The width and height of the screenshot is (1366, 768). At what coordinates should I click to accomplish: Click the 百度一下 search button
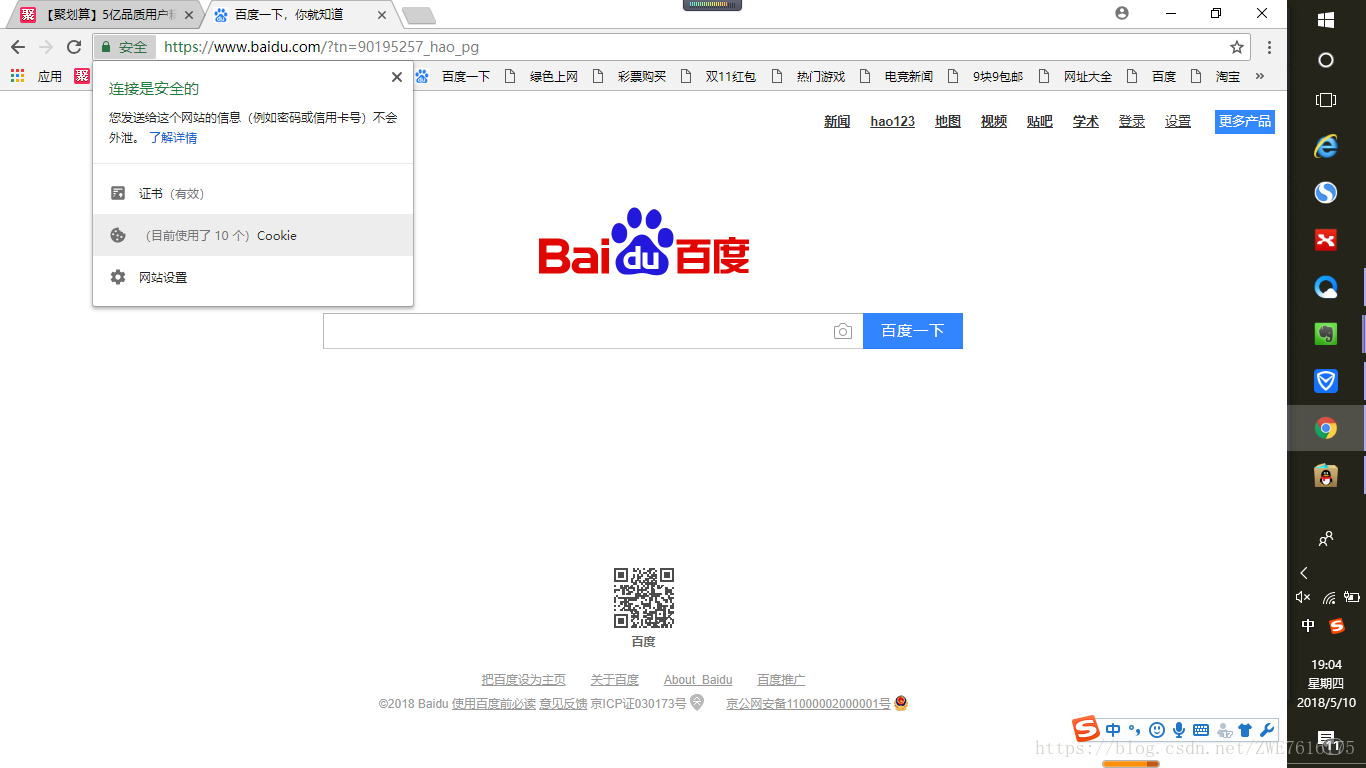[913, 331]
